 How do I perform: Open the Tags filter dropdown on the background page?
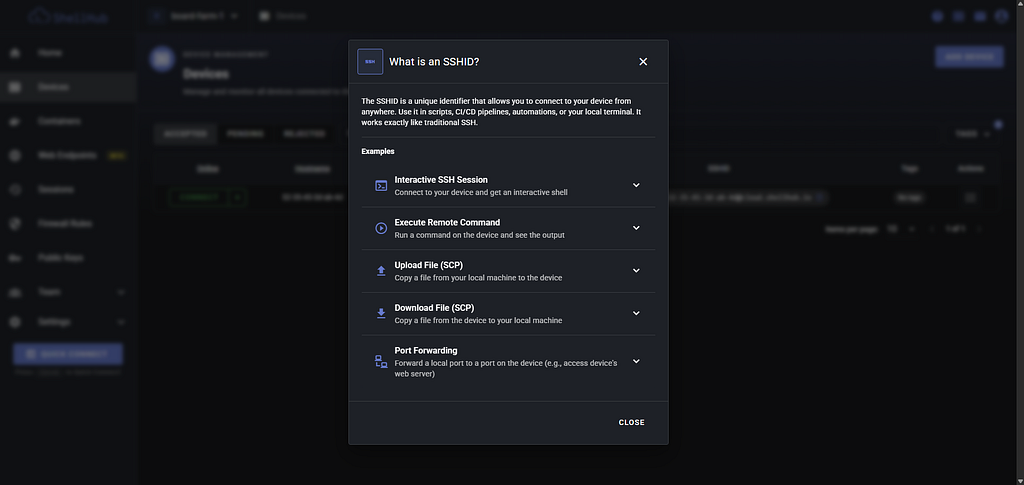pyautogui.click(x=972, y=134)
